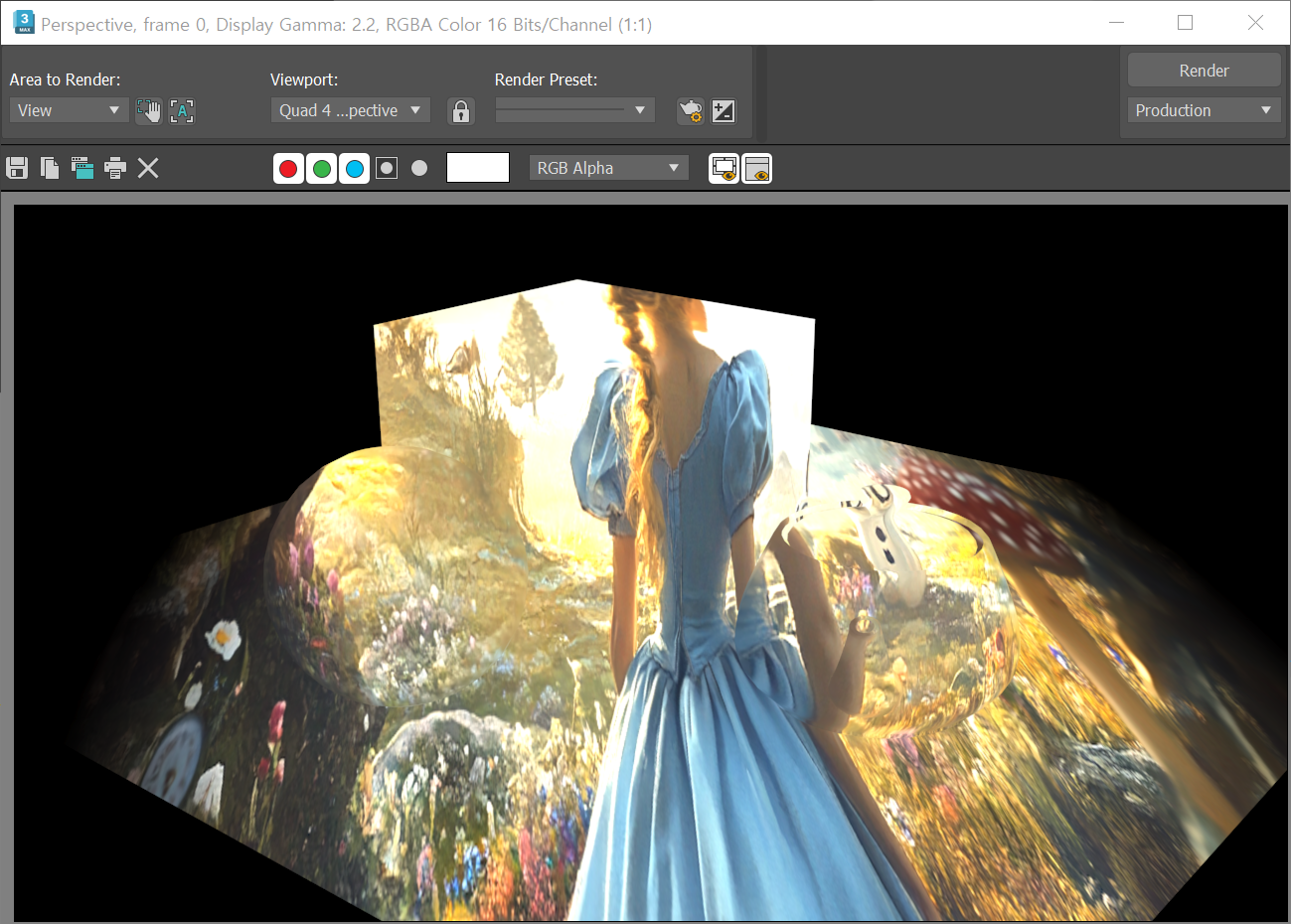Click the Save Image floppy disk icon
The width and height of the screenshot is (1291, 924).
[x=17, y=168]
